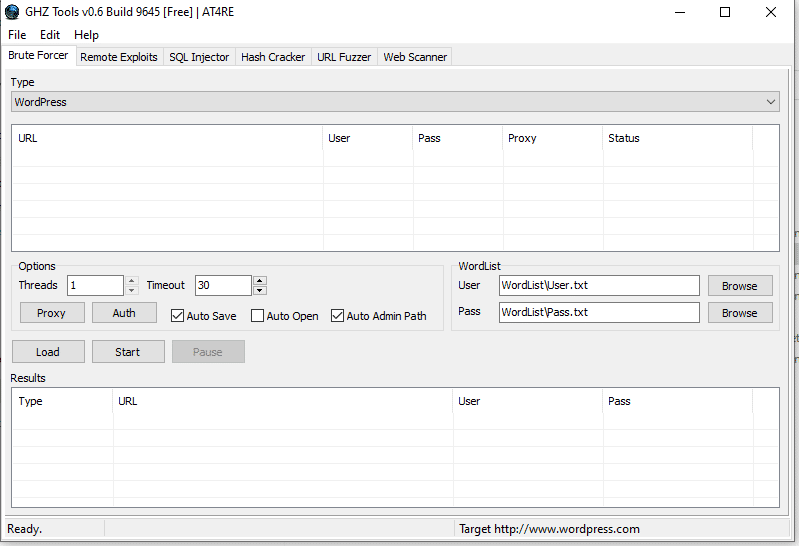
Task: Click the URL column header in Results
Action: click(282, 401)
